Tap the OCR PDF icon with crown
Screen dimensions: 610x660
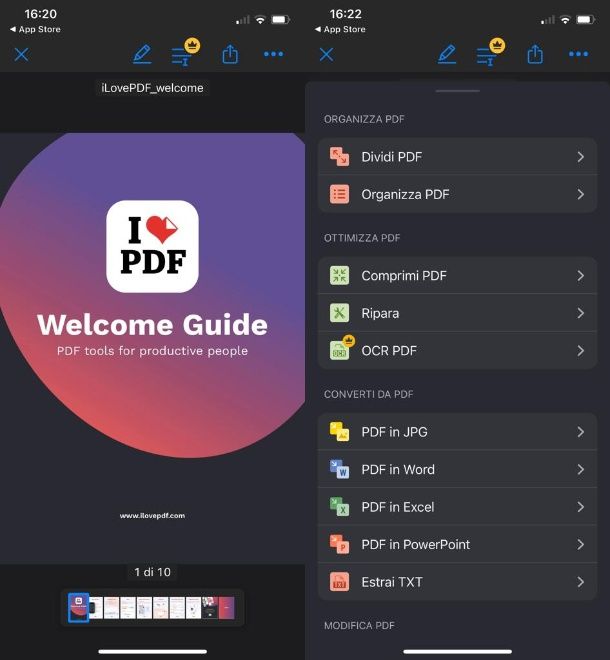pyautogui.click(x=341, y=349)
